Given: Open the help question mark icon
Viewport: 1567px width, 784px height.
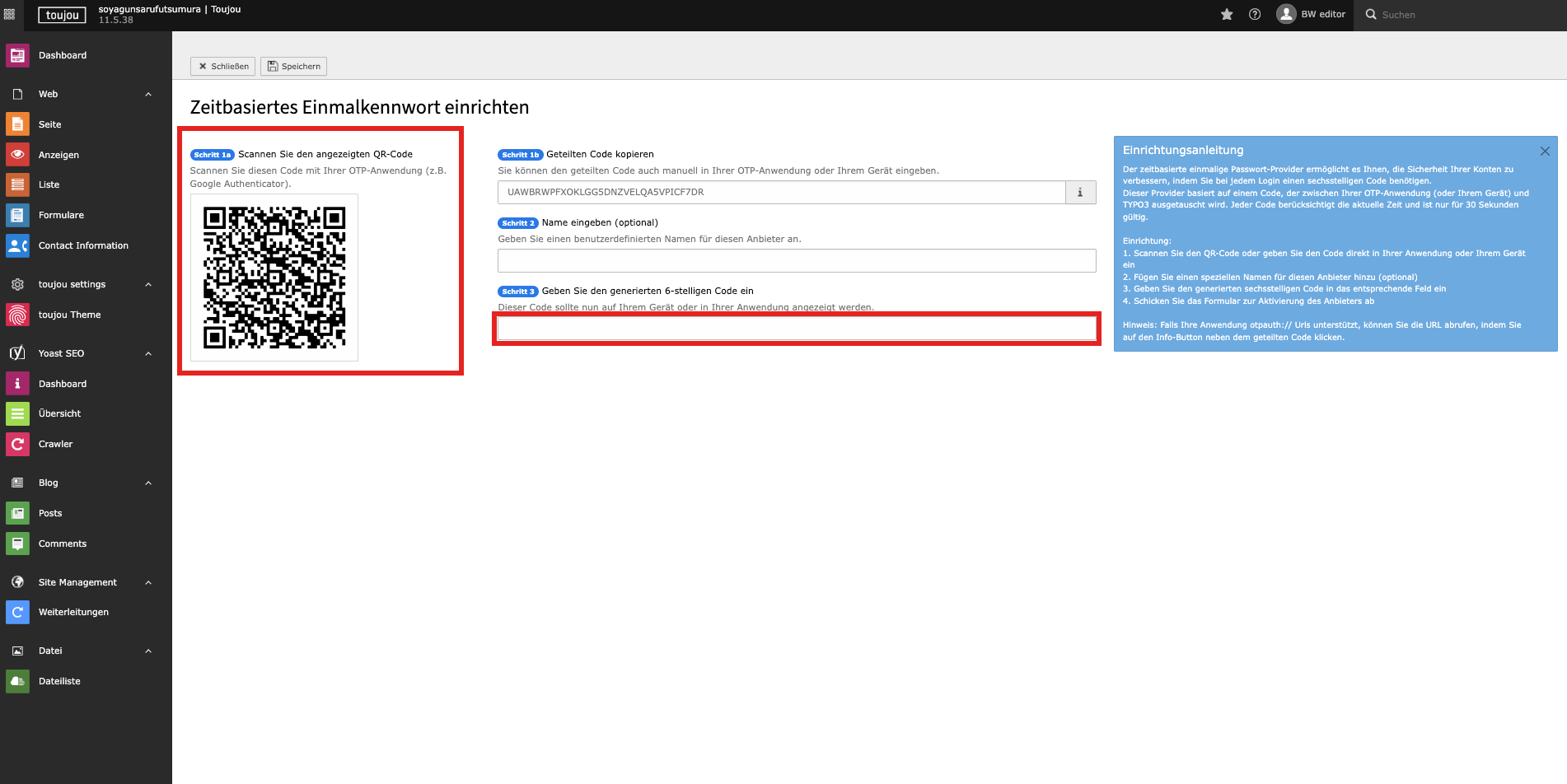Looking at the screenshot, I should pyautogui.click(x=1255, y=15).
